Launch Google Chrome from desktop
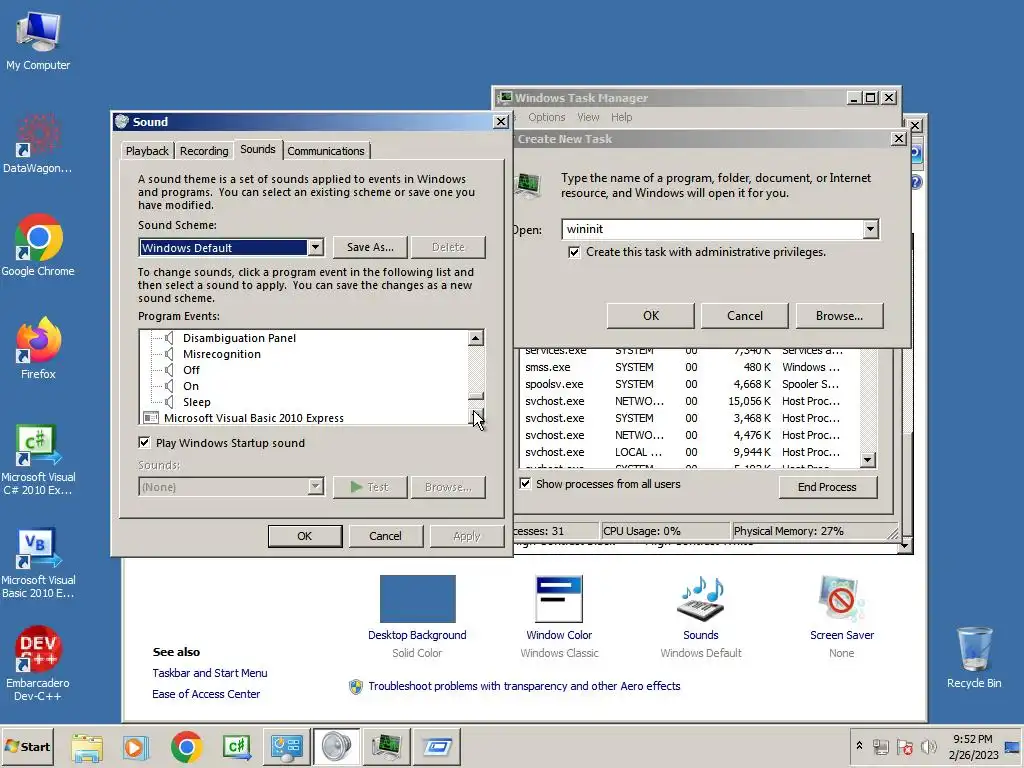Screen dimensions: 1024x768 click(38, 246)
